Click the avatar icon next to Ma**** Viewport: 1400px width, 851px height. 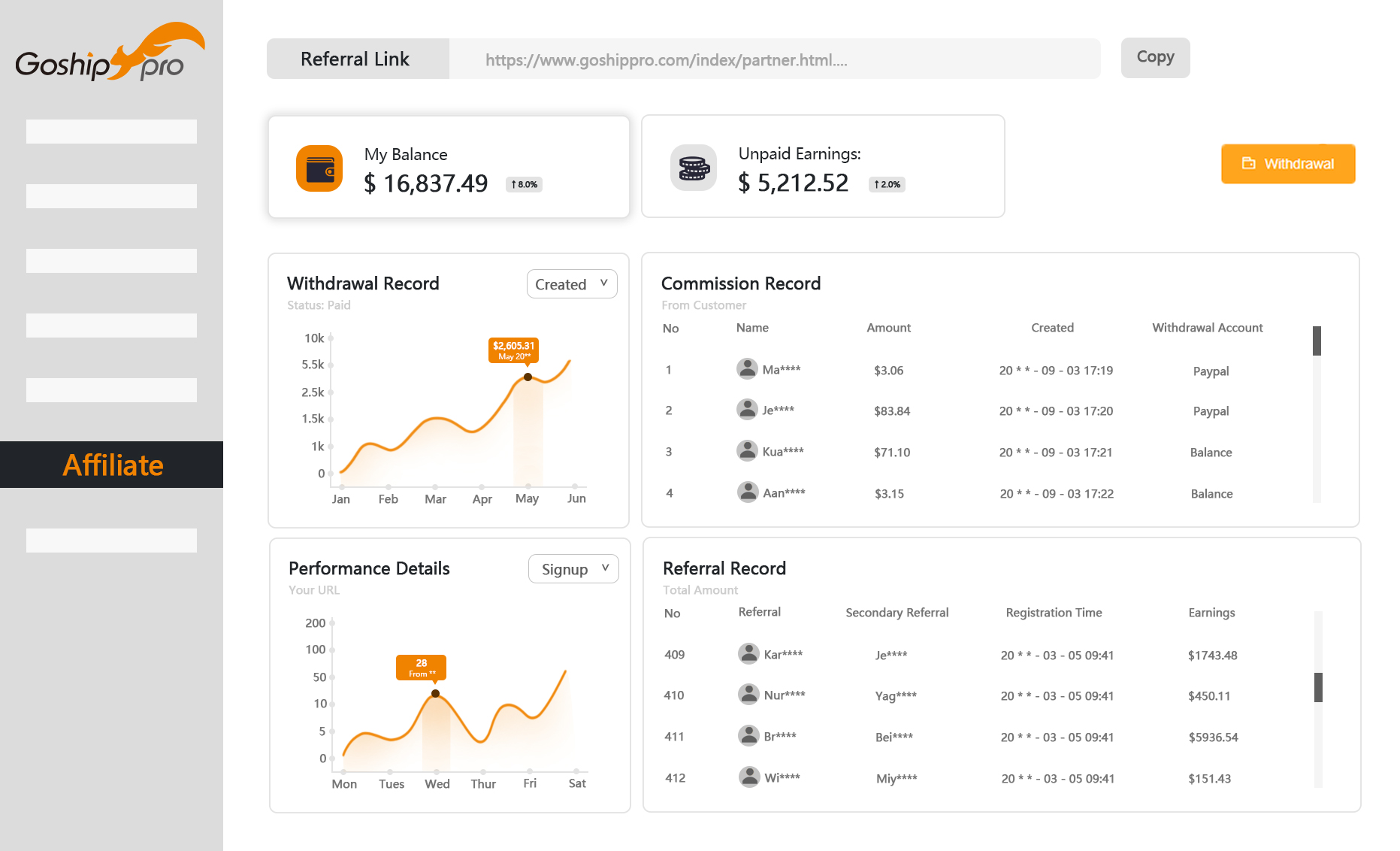pyautogui.click(x=747, y=368)
